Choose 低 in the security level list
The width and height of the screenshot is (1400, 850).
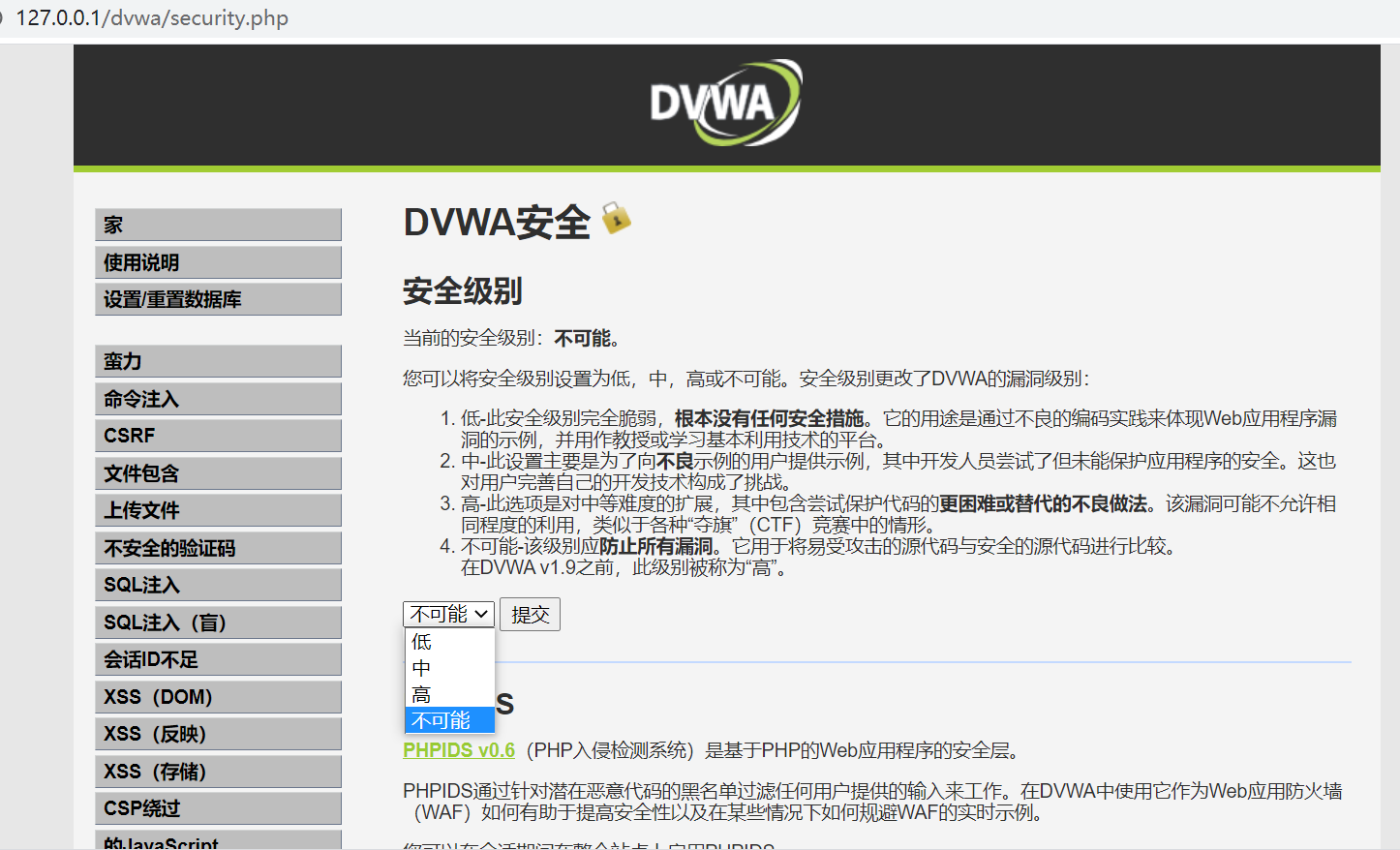pyautogui.click(x=449, y=642)
